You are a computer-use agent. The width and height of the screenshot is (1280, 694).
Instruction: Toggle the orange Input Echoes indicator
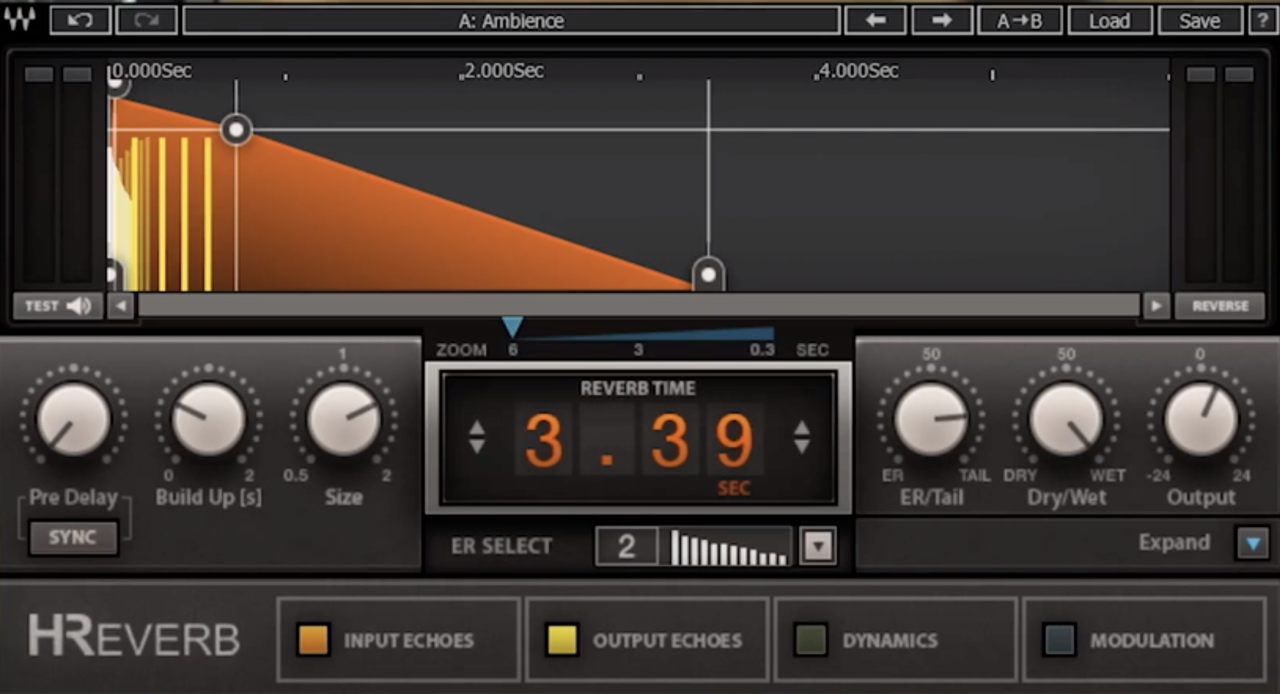point(313,640)
